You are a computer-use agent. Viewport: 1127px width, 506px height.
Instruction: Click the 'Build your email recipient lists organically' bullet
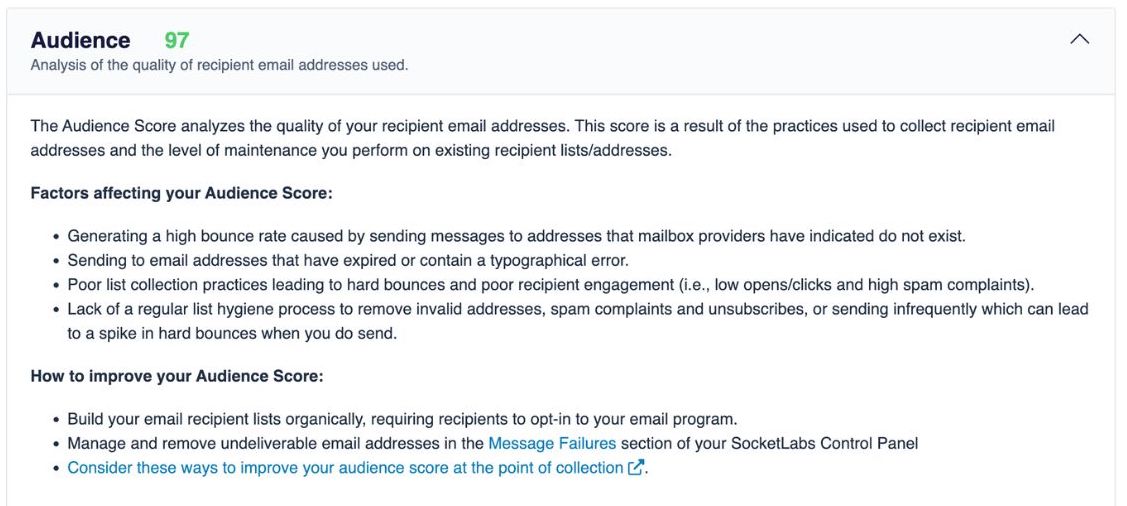pyautogui.click(x=402, y=419)
